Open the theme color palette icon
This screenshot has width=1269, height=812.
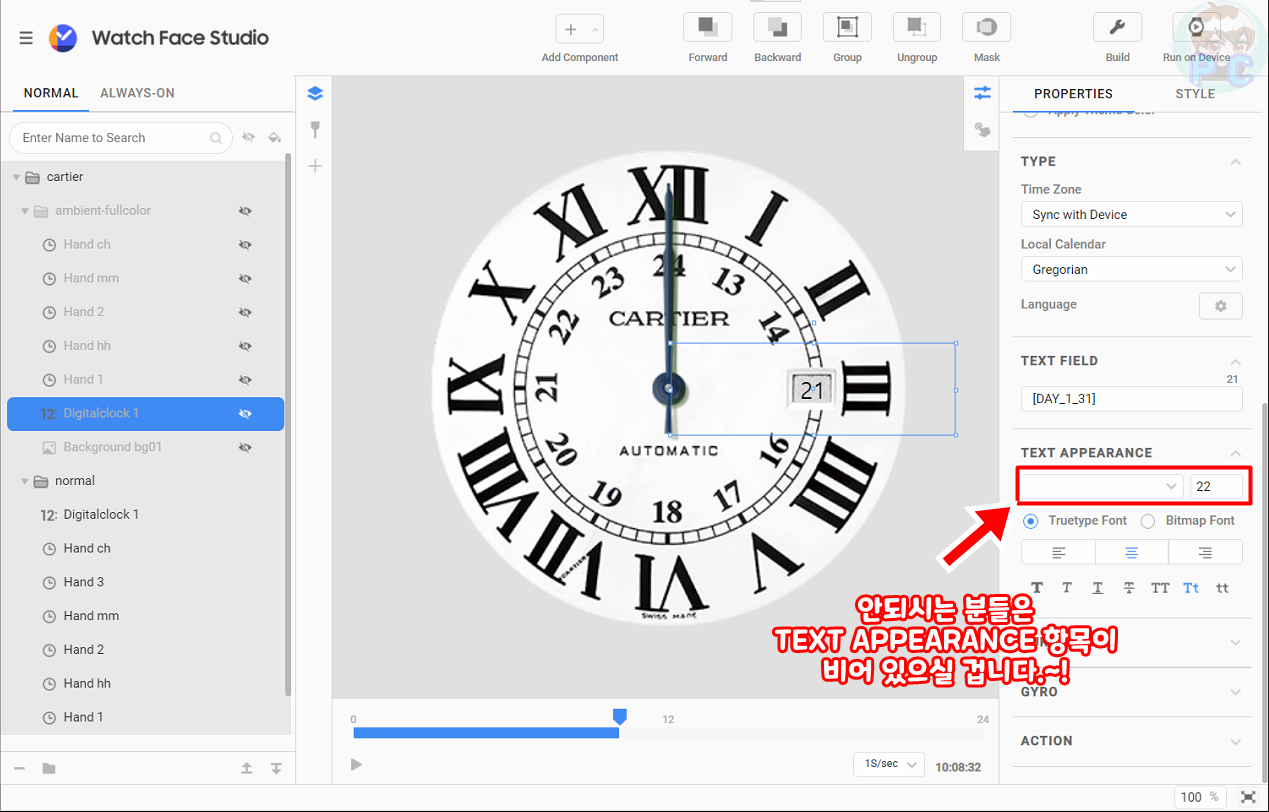982,129
